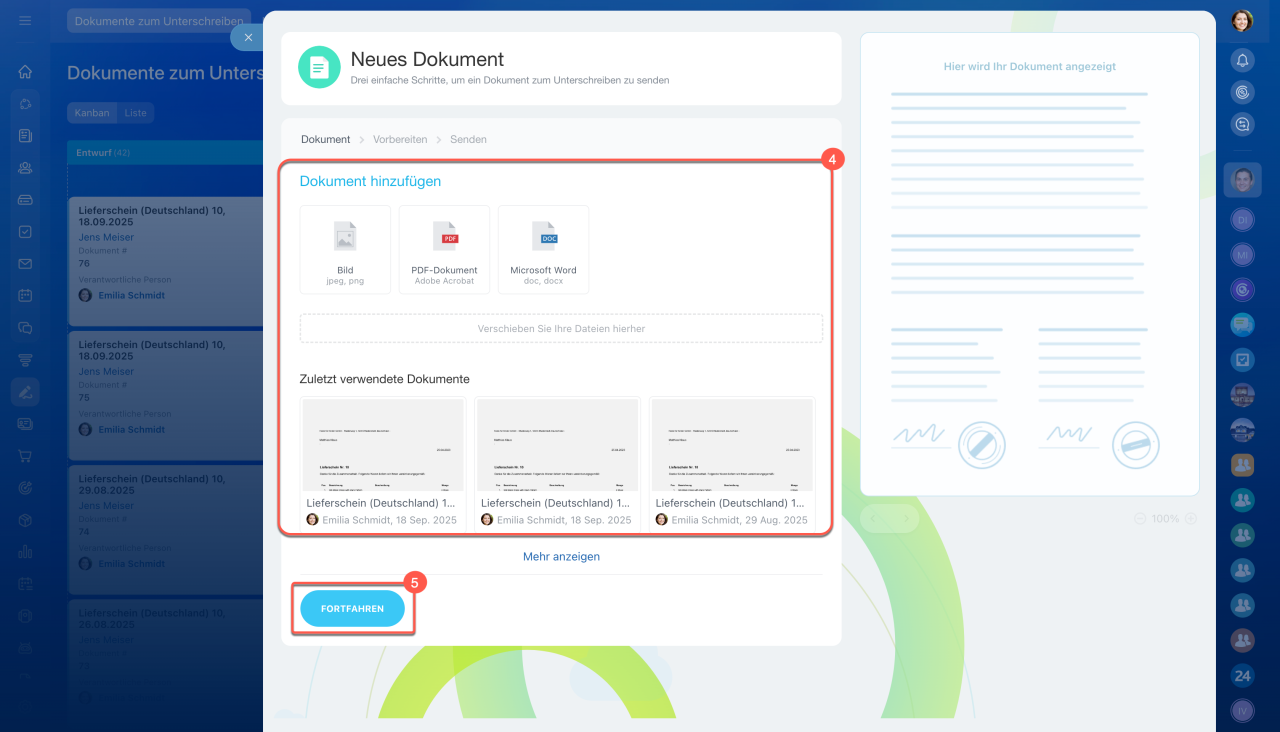Switch to the Kanban view tab
Viewport: 1280px width, 732px height.
[92, 113]
